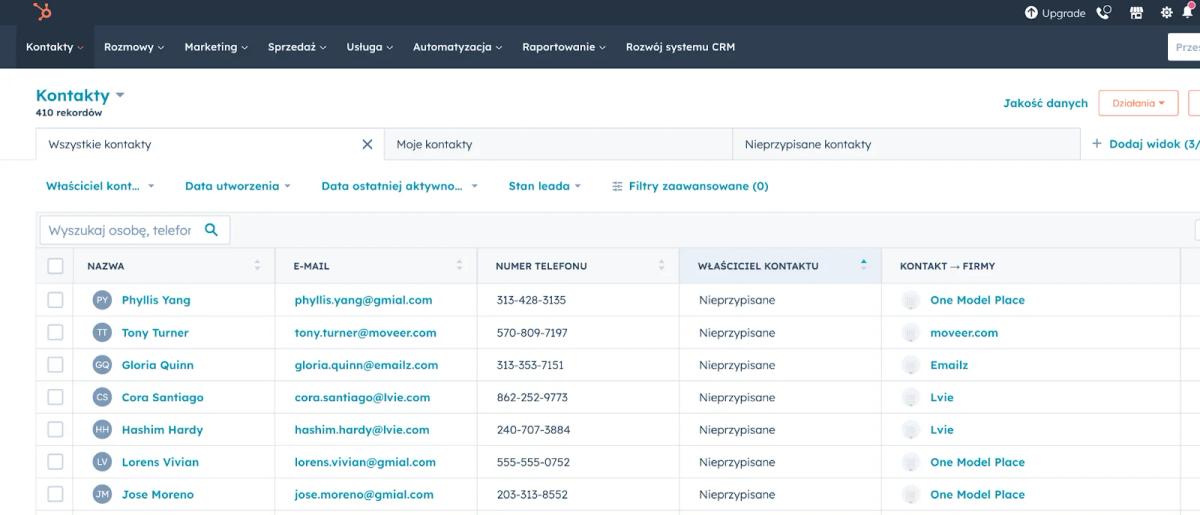Open the phone calling icon
This screenshot has height=515, width=1200.
pyautogui.click(x=1104, y=13)
